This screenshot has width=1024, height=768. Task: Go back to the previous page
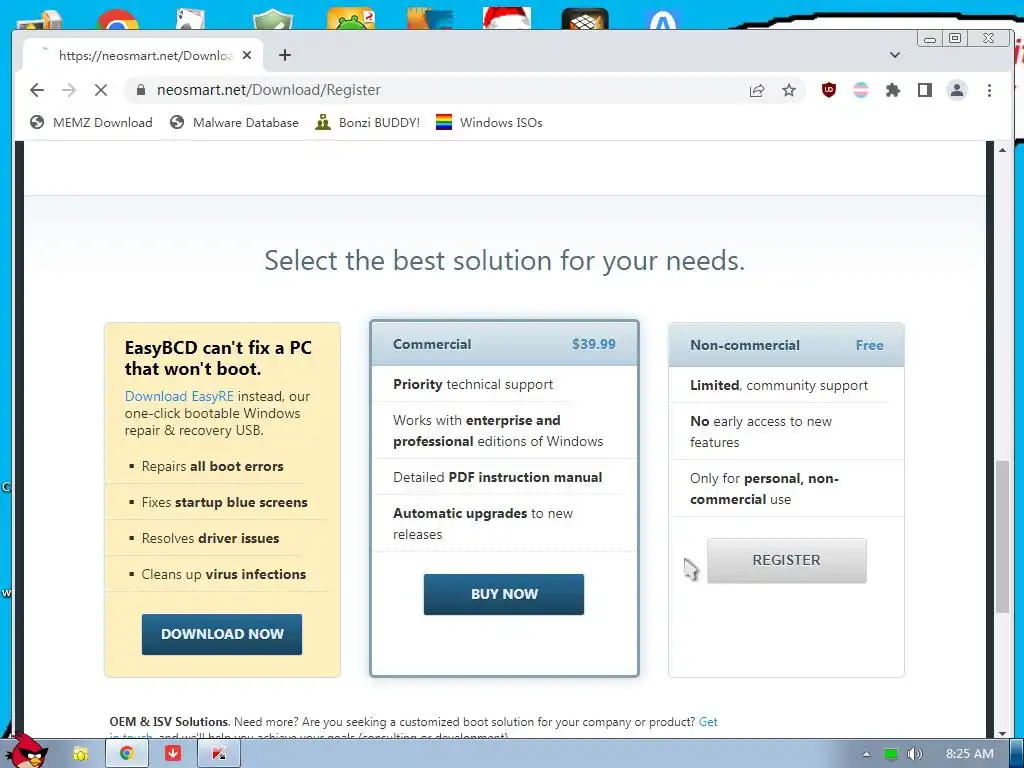pyautogui.click(x=37, y=90)
